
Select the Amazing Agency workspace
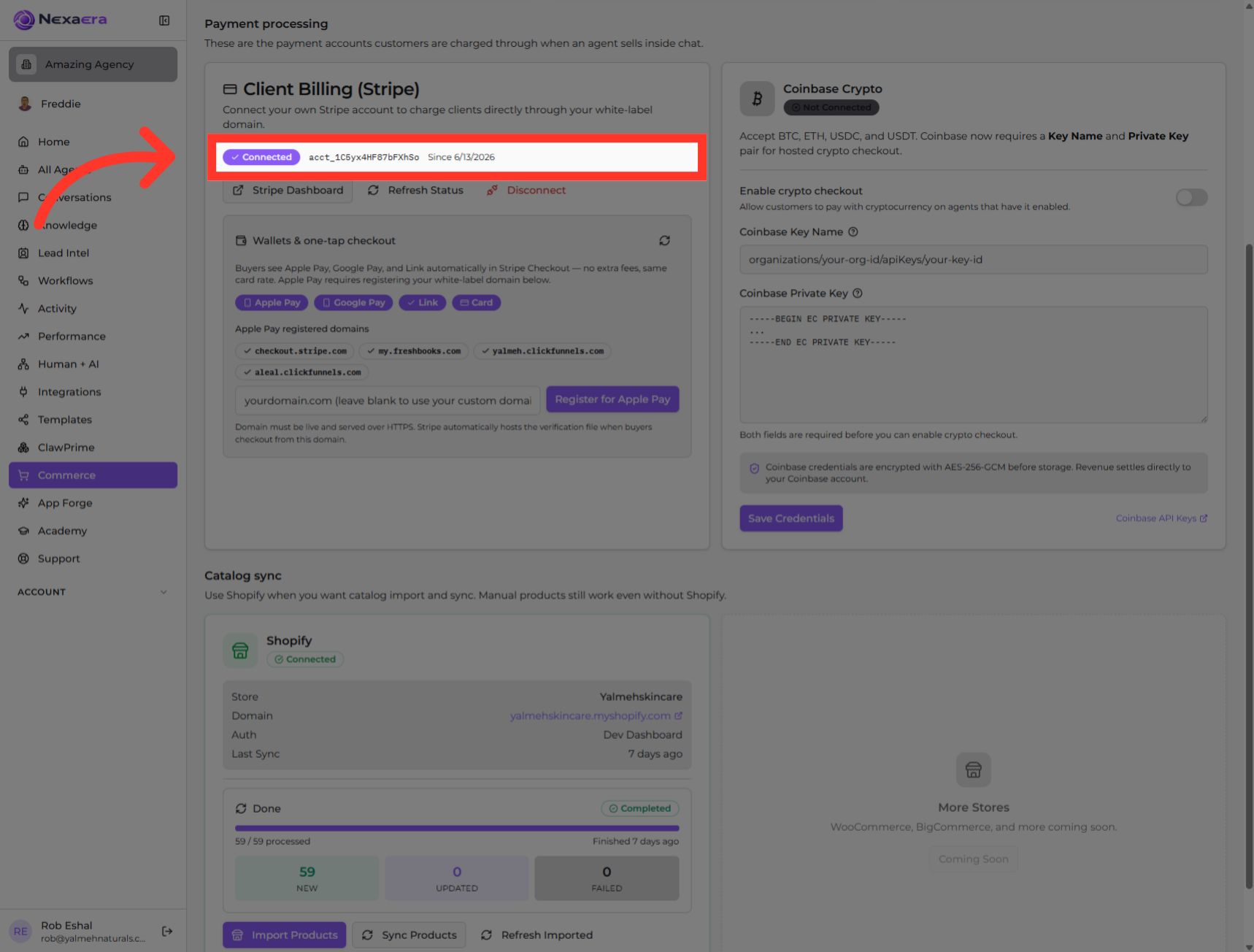coord(93,64)
